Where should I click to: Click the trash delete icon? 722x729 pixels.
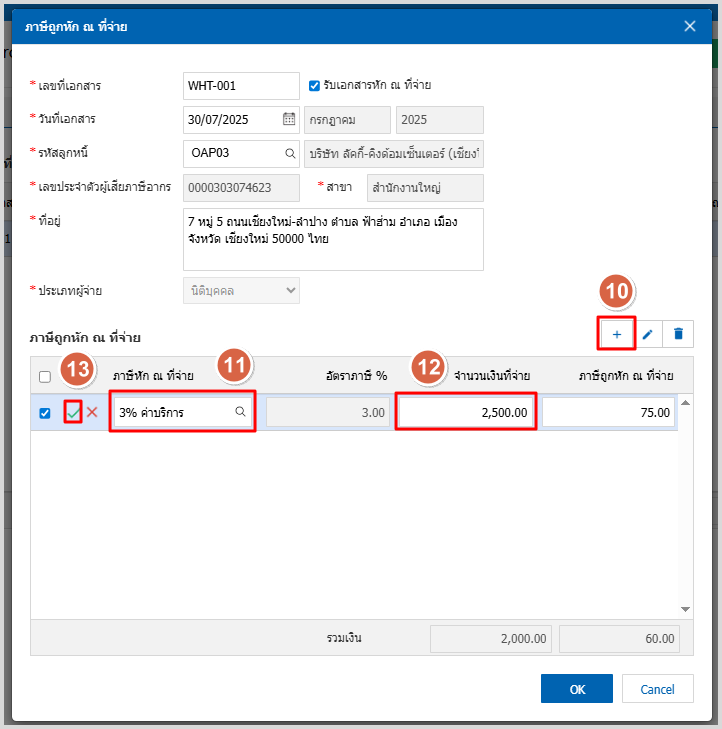(x=678, y=334)
